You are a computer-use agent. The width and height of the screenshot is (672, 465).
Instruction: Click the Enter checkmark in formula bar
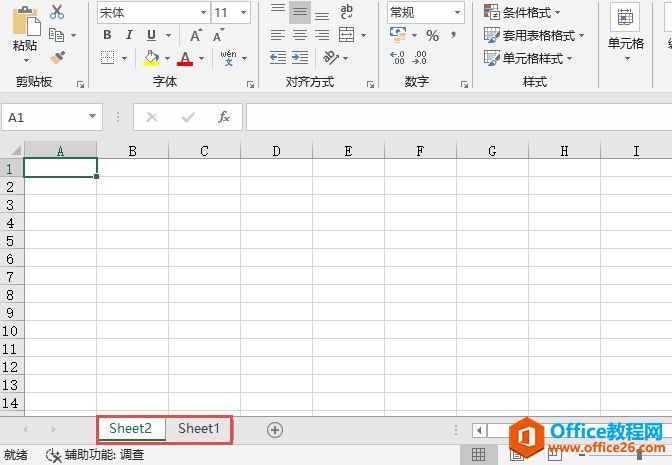[x=188, y=117]
